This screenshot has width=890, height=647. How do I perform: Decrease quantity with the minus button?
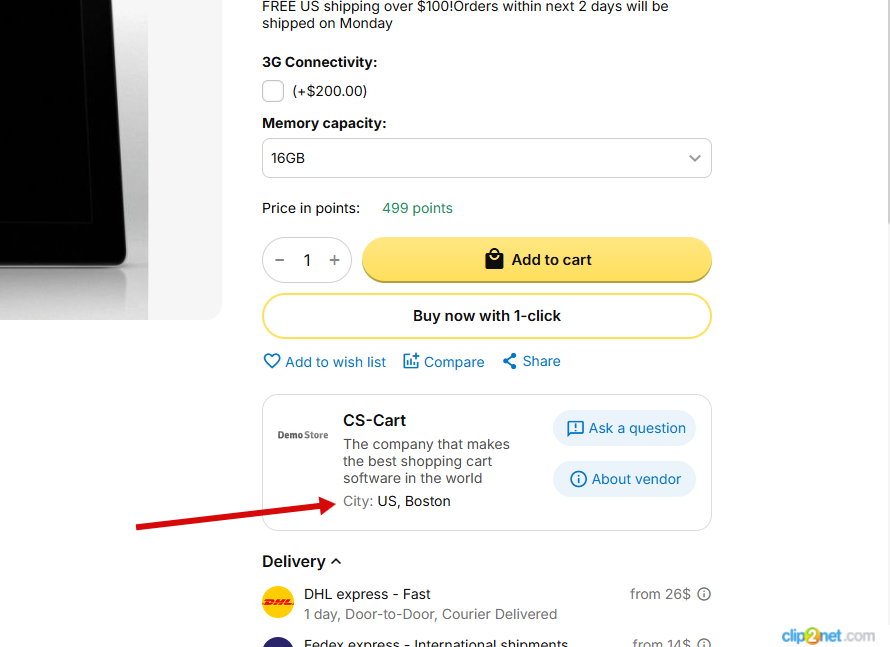click(280, 260)
